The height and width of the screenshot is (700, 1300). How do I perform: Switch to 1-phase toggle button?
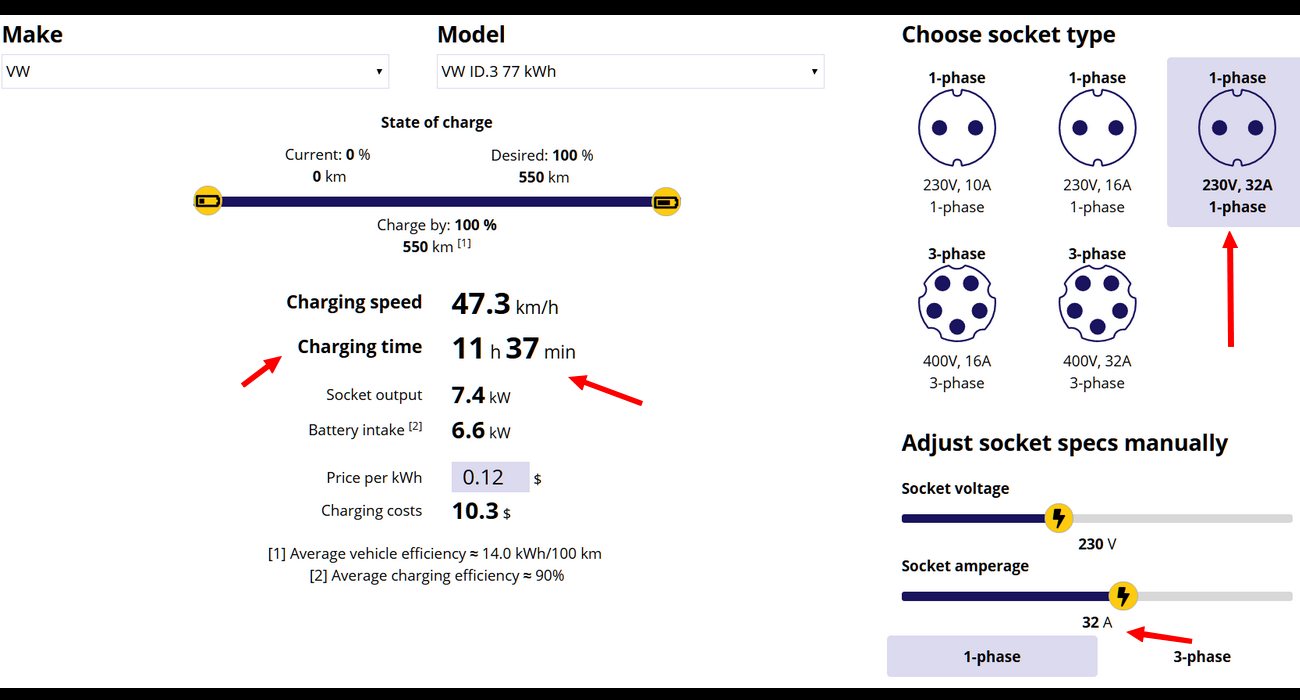[992, 656]
